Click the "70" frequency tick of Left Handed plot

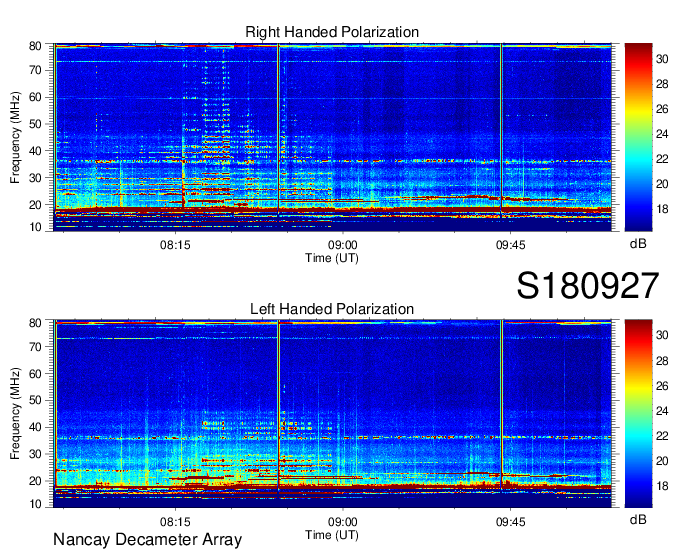click(35, 347)
